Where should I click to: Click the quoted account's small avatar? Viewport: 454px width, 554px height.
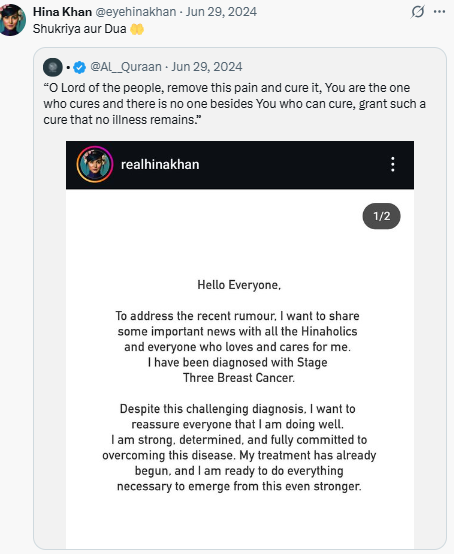[53, 67]
